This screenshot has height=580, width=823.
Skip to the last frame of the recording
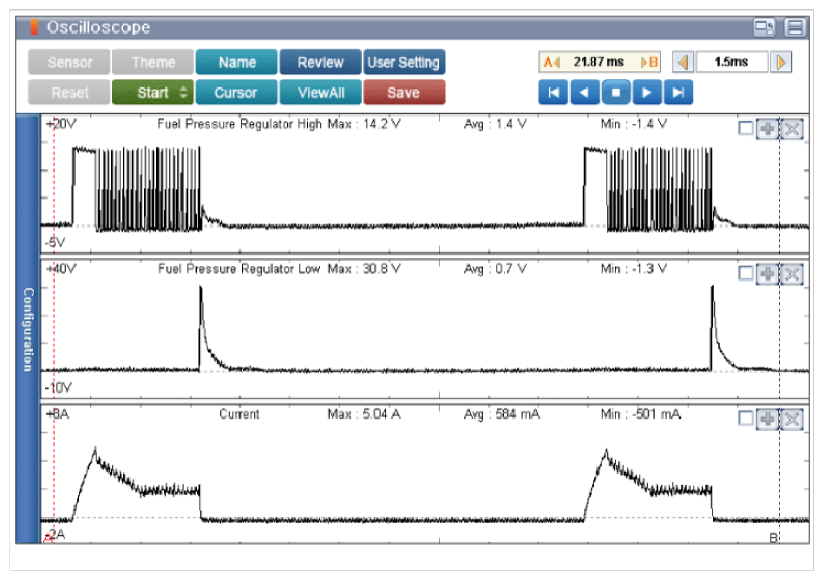tap(679, 93)
